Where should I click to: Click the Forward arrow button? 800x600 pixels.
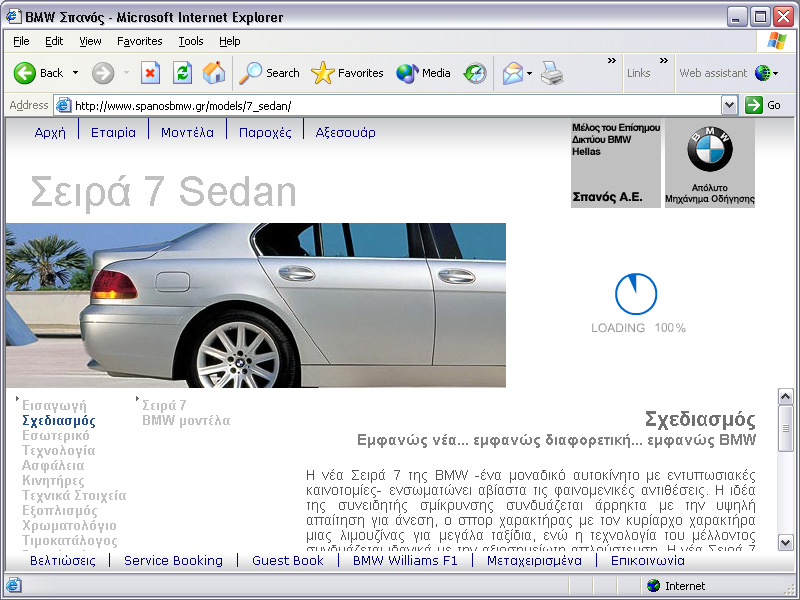point(103,73)
